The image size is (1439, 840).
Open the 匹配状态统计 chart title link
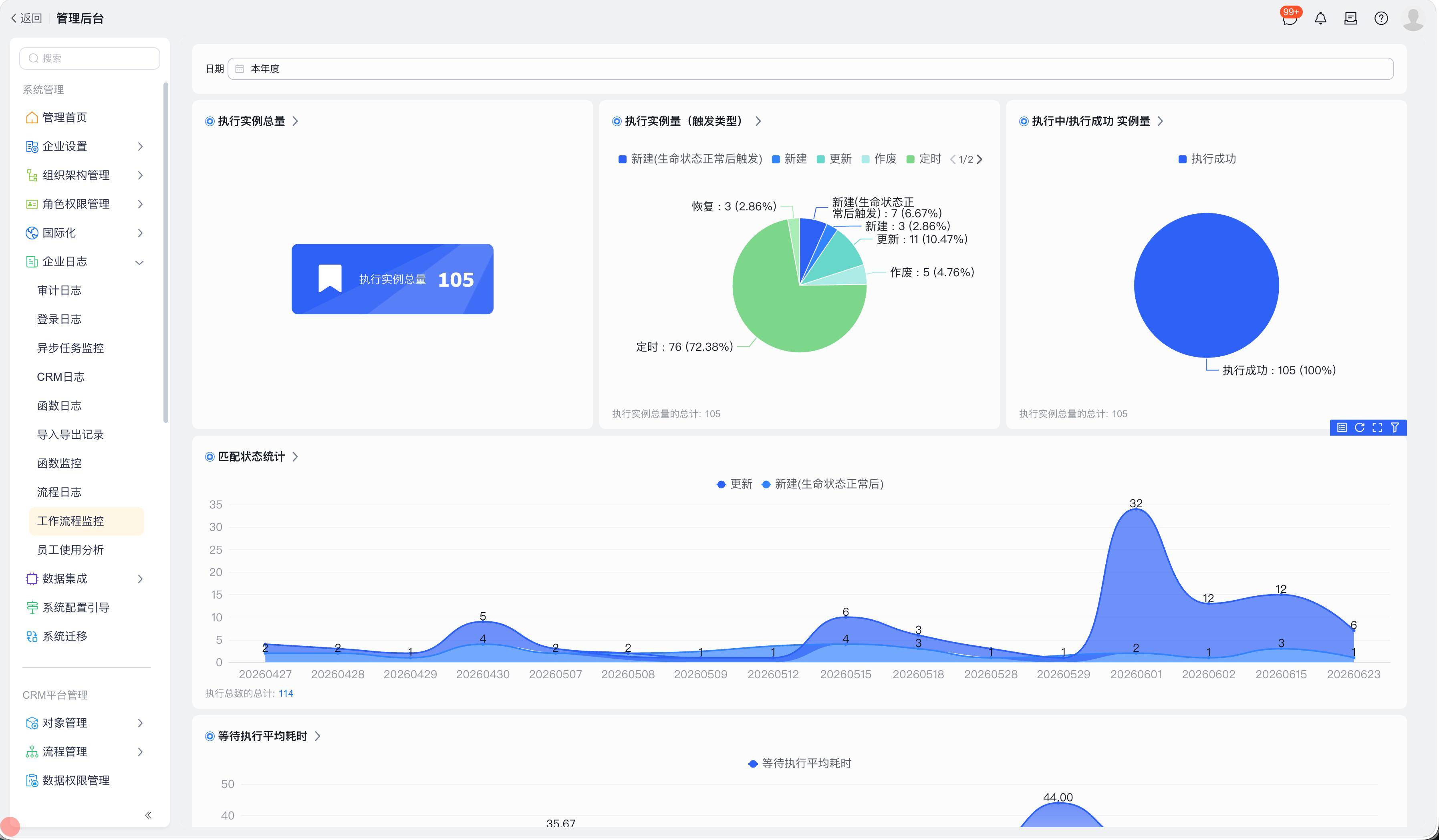252,456
